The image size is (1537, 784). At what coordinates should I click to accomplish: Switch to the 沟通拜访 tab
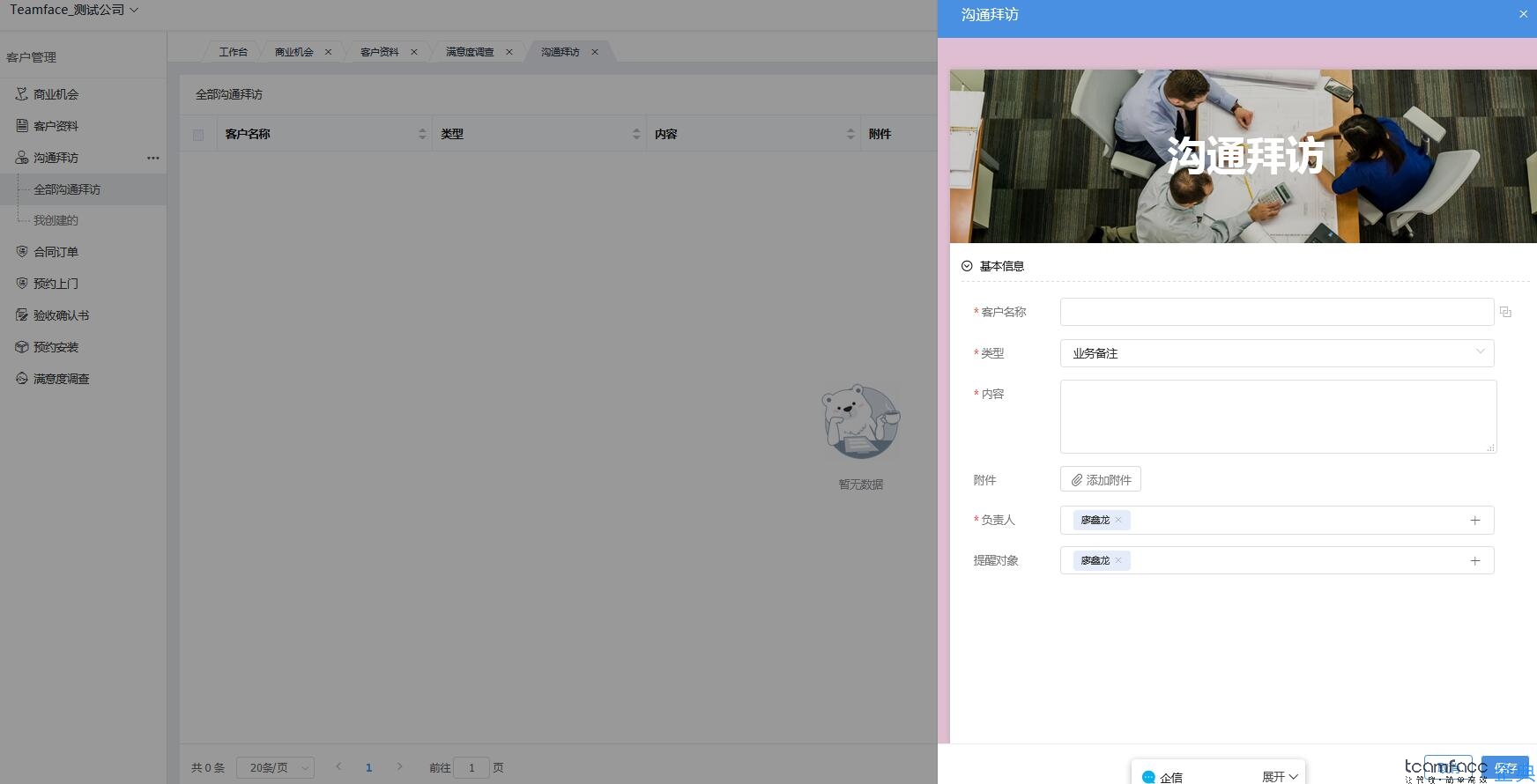pos(560,52)
